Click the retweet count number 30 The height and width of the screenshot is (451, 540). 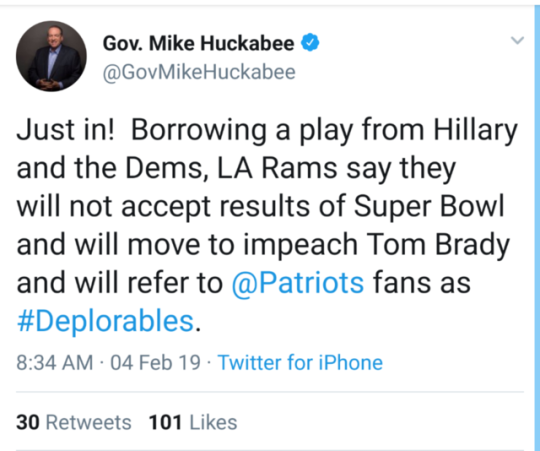click(x=28, y=422)
